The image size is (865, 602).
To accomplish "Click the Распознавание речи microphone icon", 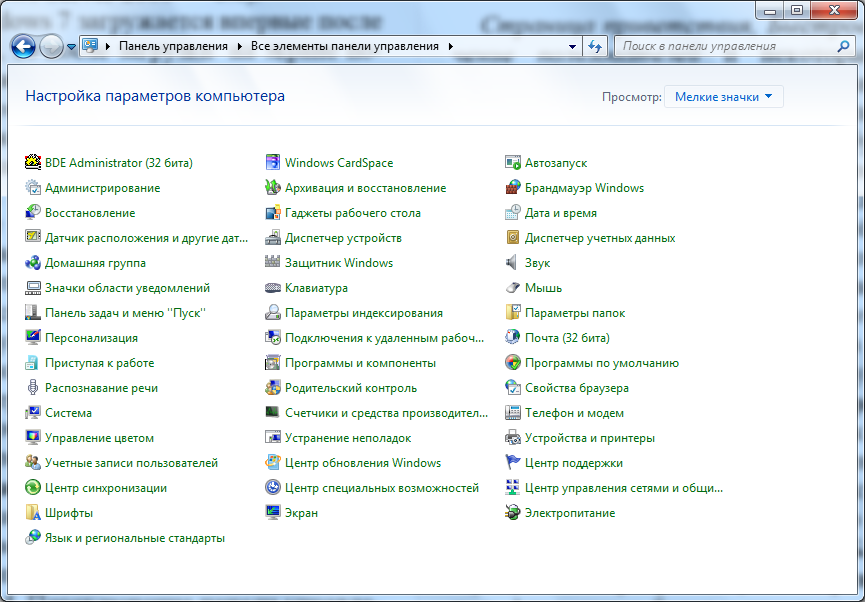I will pos(33,387).
